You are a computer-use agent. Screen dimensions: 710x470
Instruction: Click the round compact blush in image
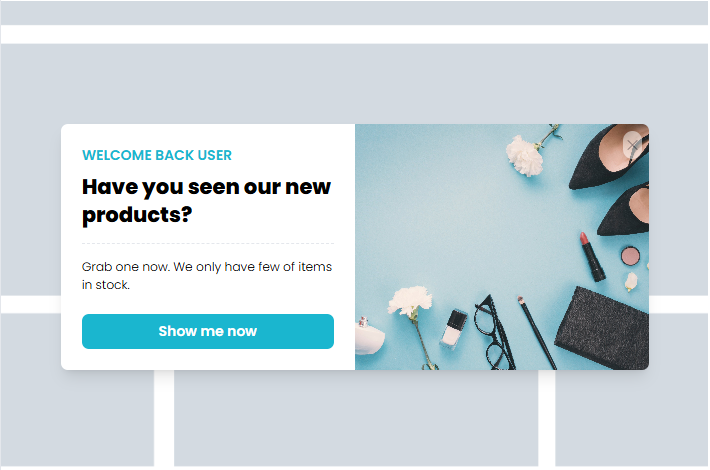point(630,256)
